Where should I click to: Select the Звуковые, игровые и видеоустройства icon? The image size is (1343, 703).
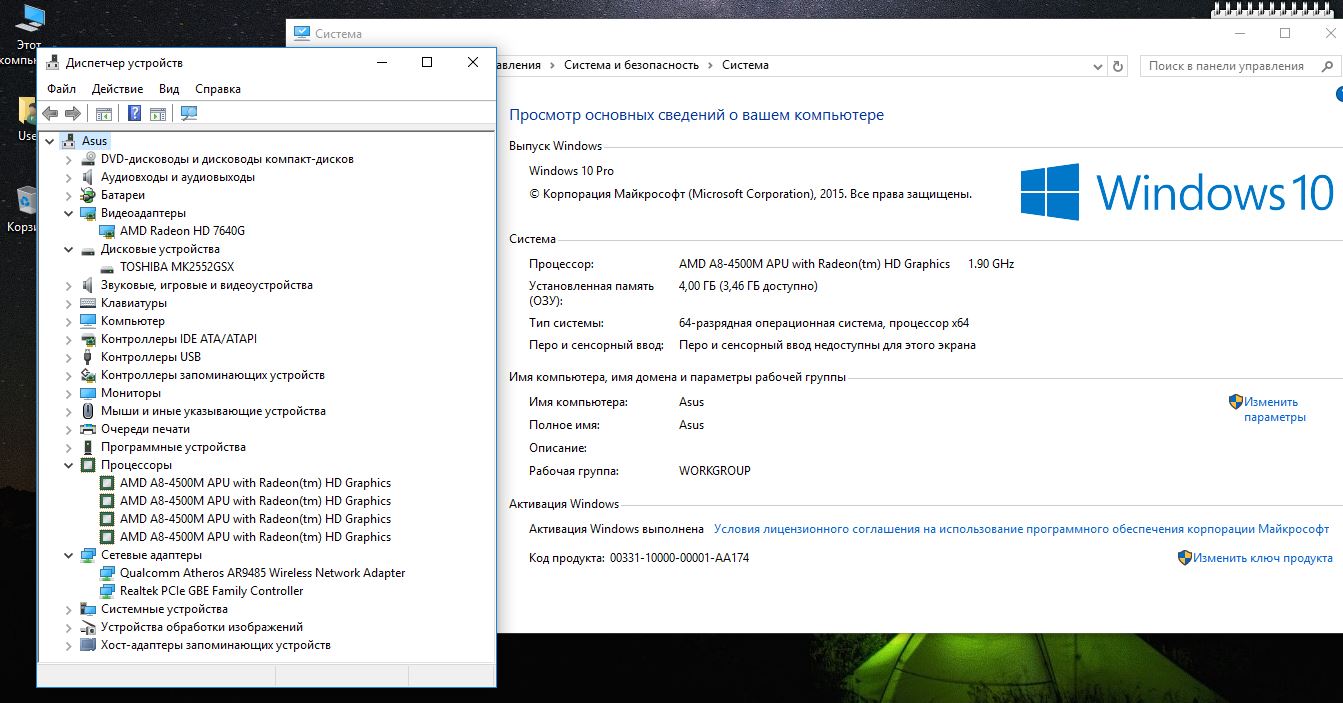[x=88, y=285]
